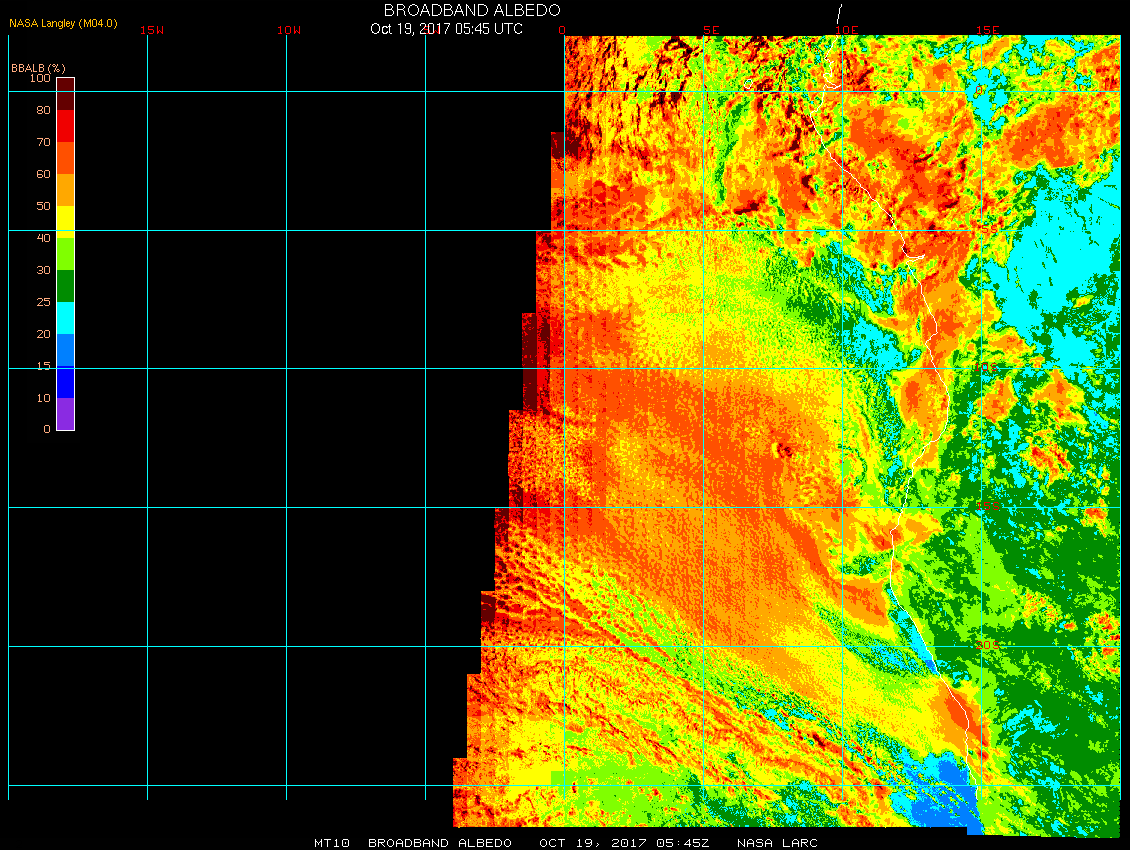Click NASA LARC in the footer
1130x850 pixels.
pos(777,843)
